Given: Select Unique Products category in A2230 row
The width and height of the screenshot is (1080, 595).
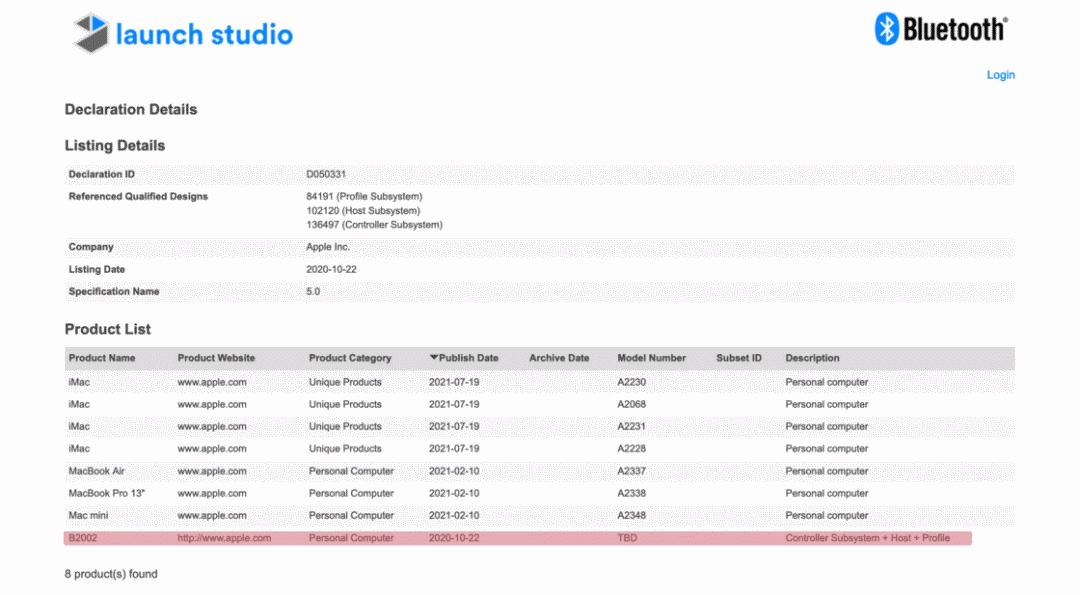Looking at the screenshot, I should coord(345,382).
